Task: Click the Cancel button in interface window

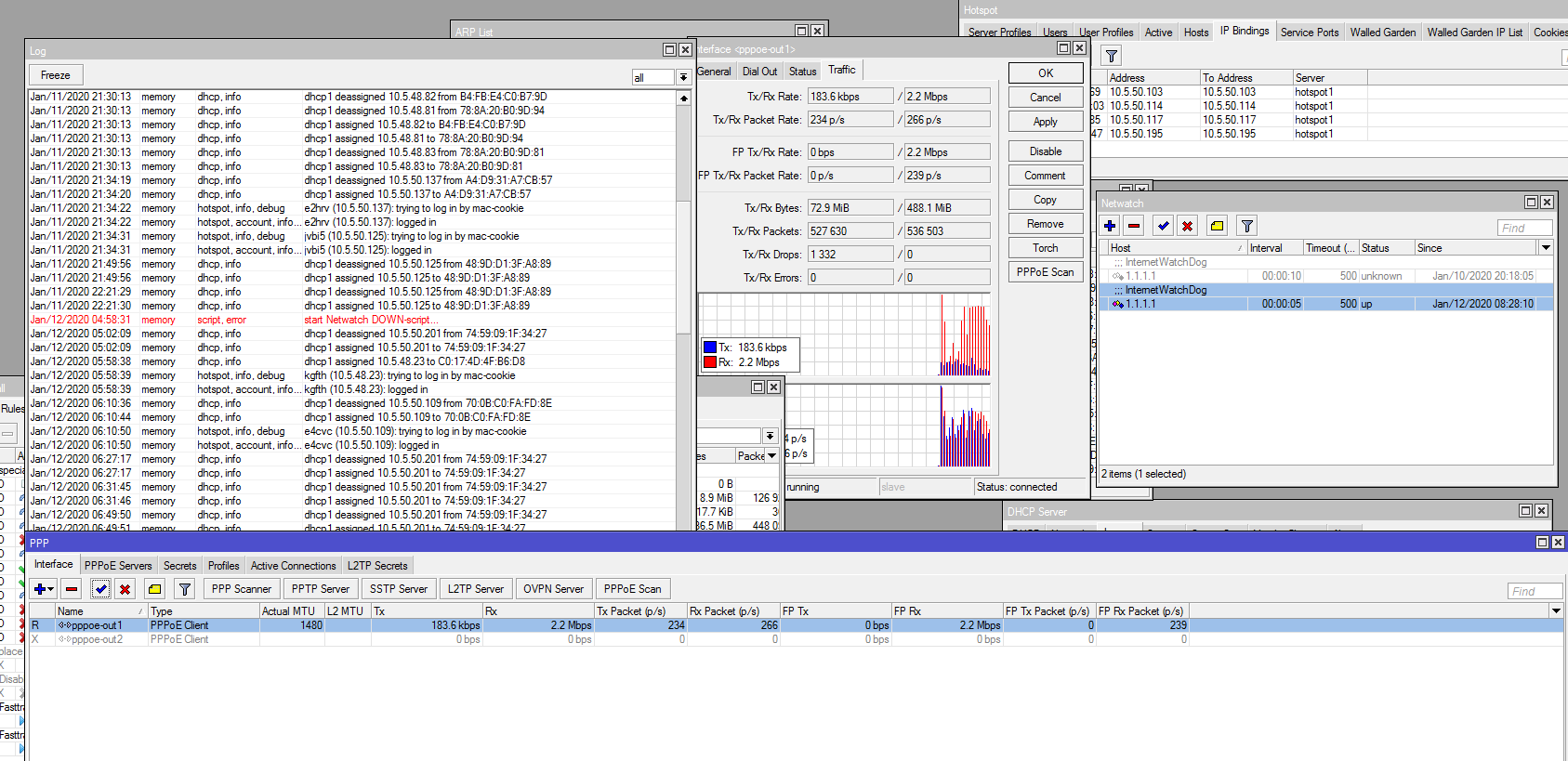Action: (x=1046, y=98)
